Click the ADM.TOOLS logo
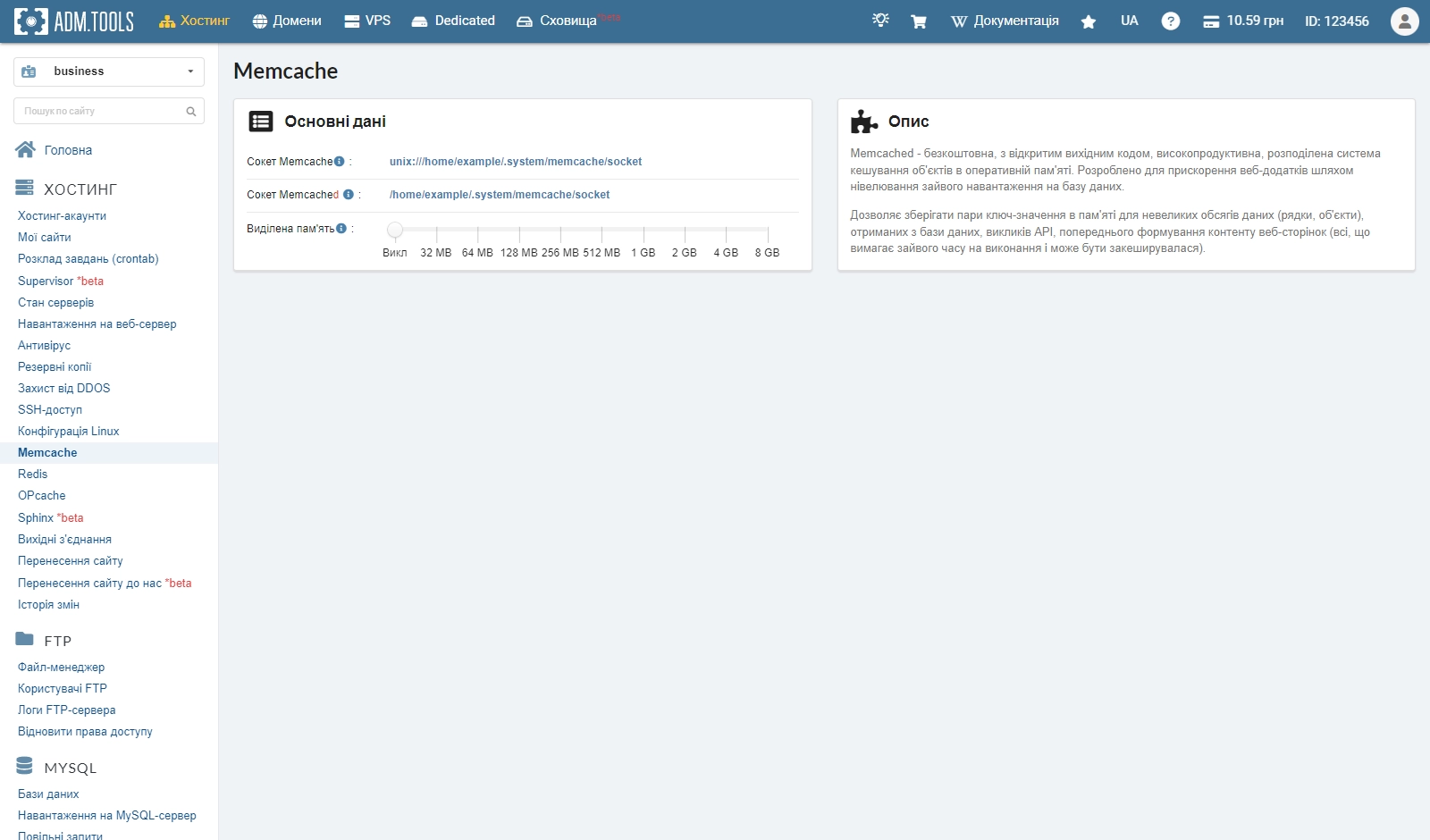 (x=74, y=21)
